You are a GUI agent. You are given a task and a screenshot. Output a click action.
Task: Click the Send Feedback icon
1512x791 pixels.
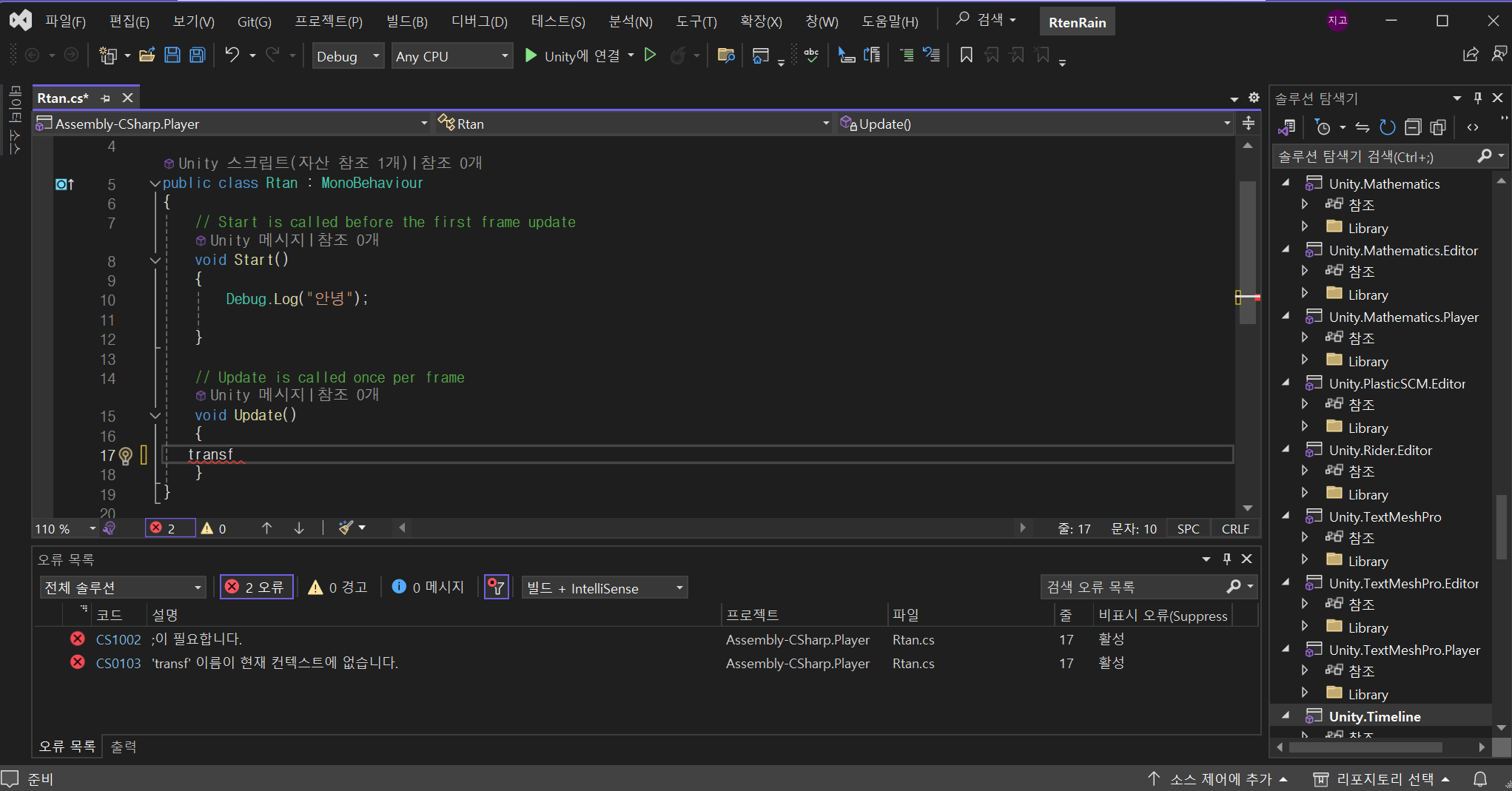pyautogui.click(x=1499, y=55)
